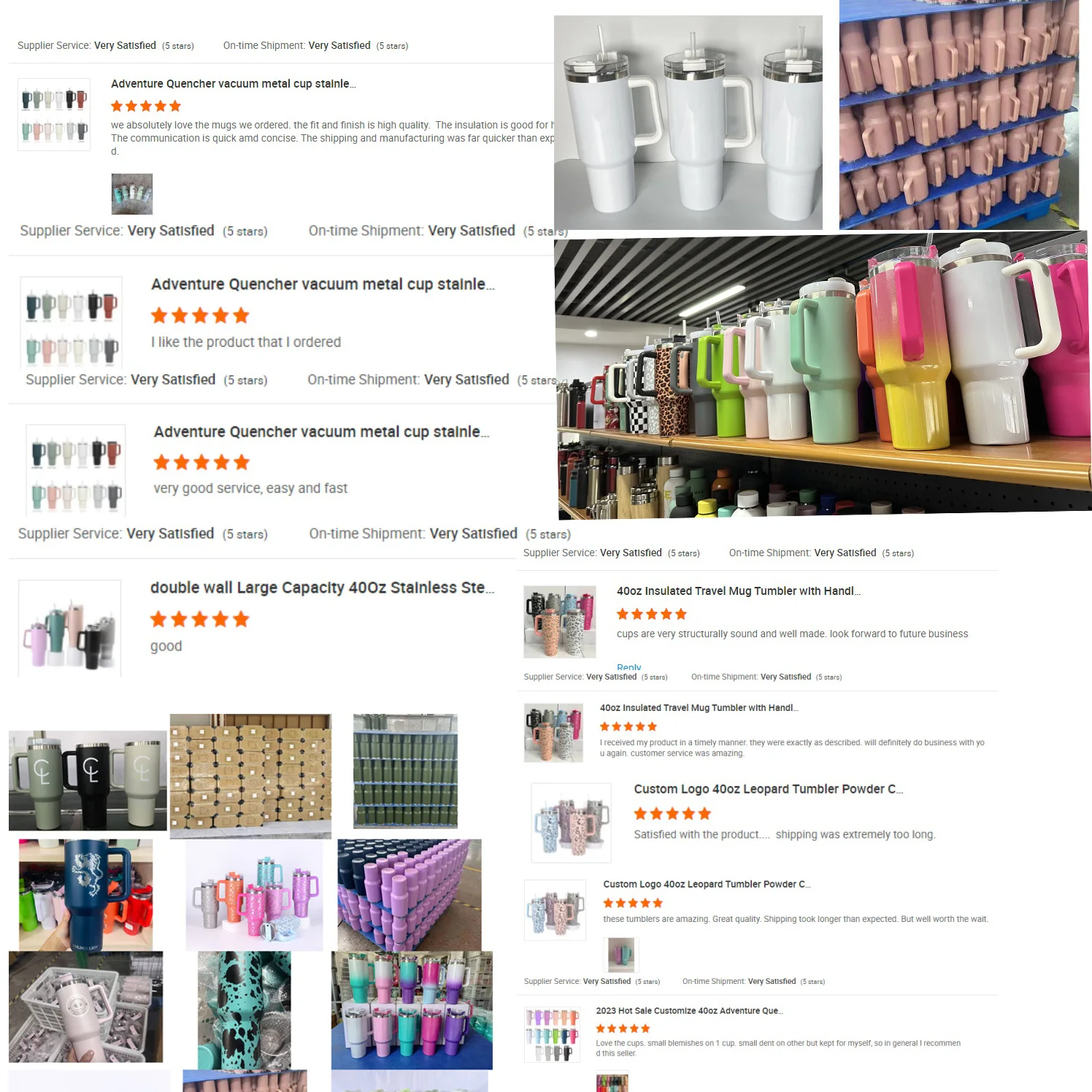This screenshot has height=1092, width=1092.
Task: Open photo of pink tumblers stacked on blue shelves
Action: tap(959, 115)
